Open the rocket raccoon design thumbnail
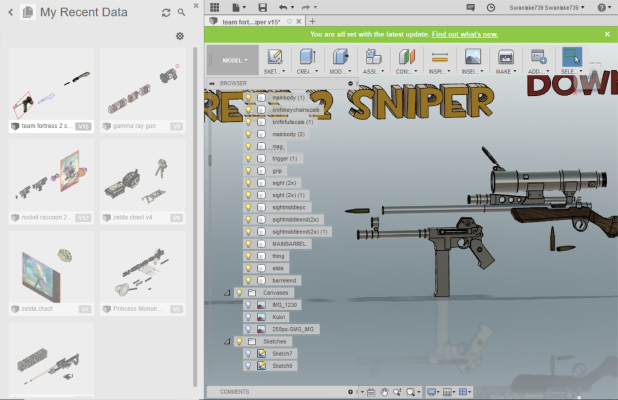Image resolution: width=618 pixels, height=400 pixels. pyautogui.click(x=51, y=181)
